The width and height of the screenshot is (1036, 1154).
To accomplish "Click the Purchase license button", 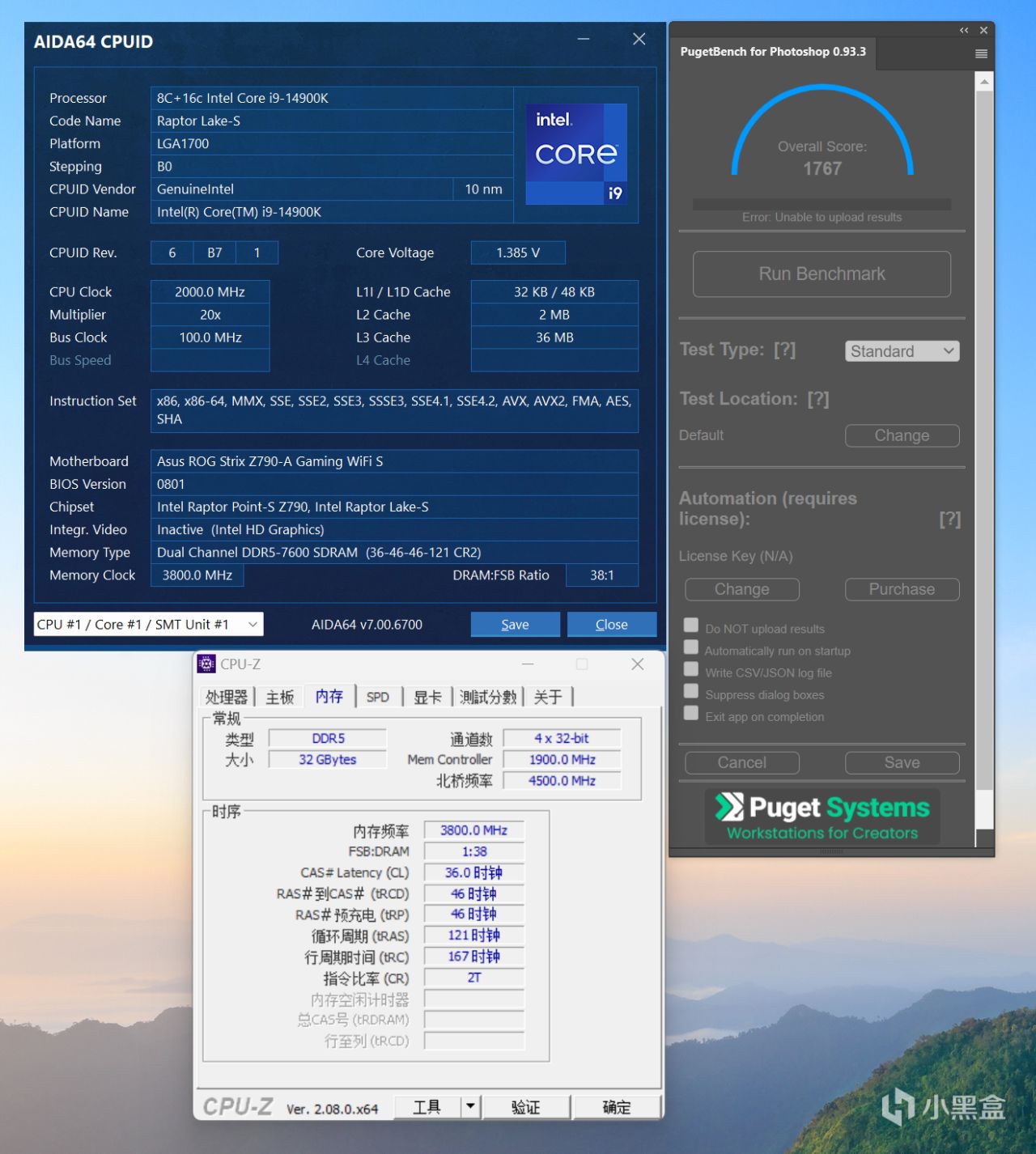I will pos(902,589).
